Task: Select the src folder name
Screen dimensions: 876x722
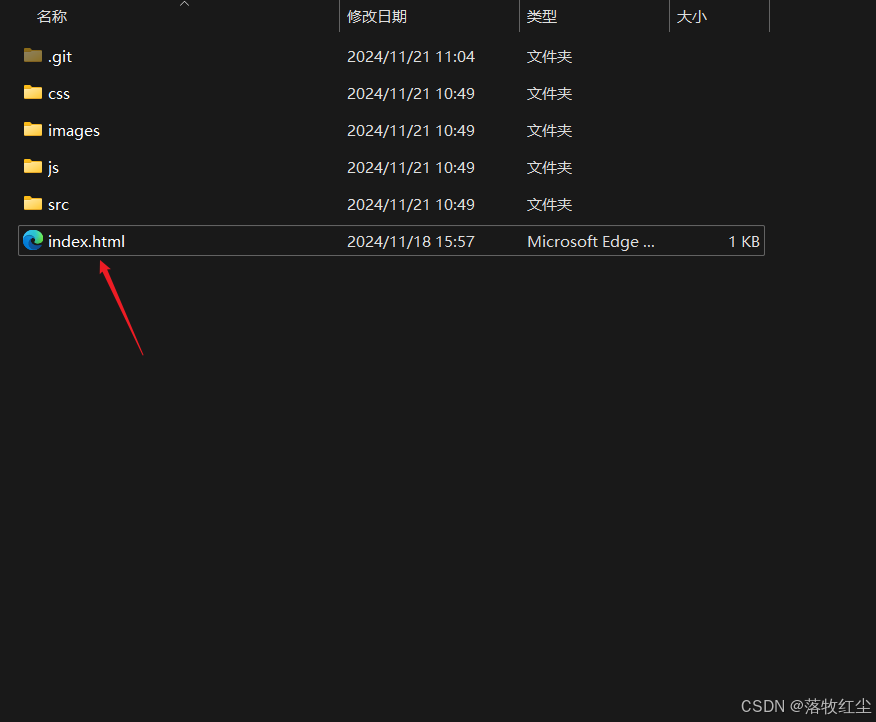Action: [58, 205]
